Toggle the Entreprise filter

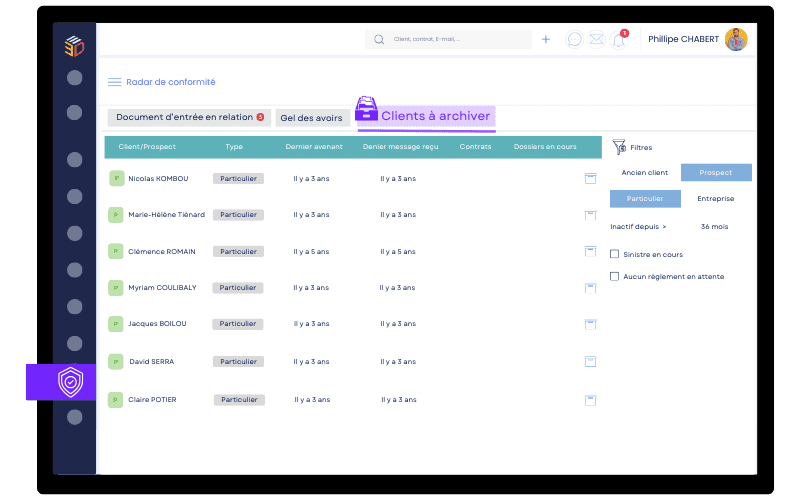click(x=716, y=198)
